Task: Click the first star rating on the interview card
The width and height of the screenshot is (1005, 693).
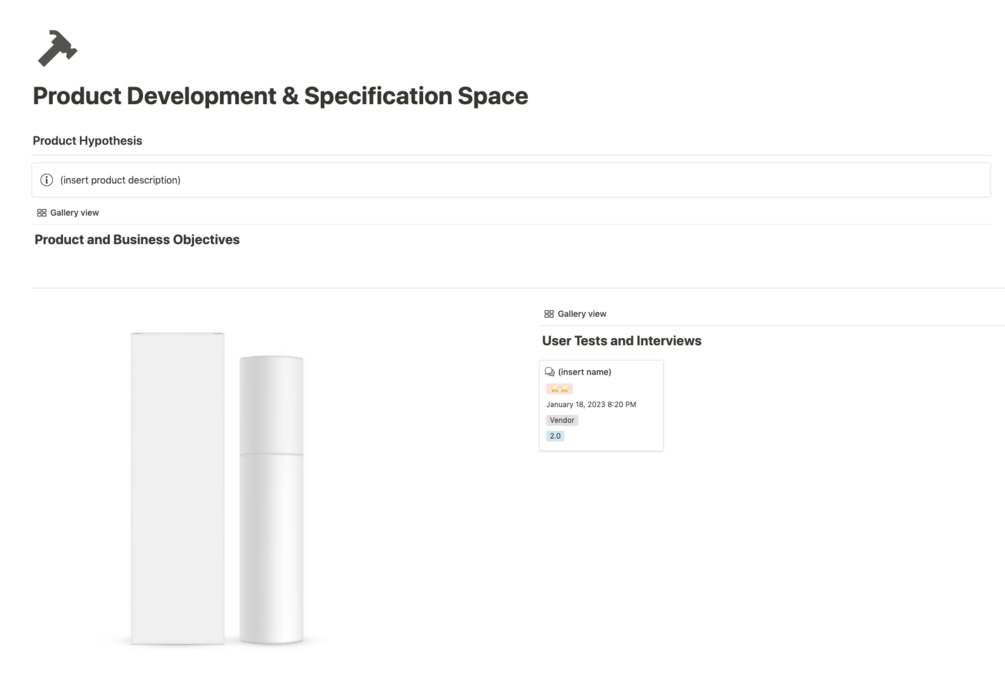Action: [x=554, y=388]
